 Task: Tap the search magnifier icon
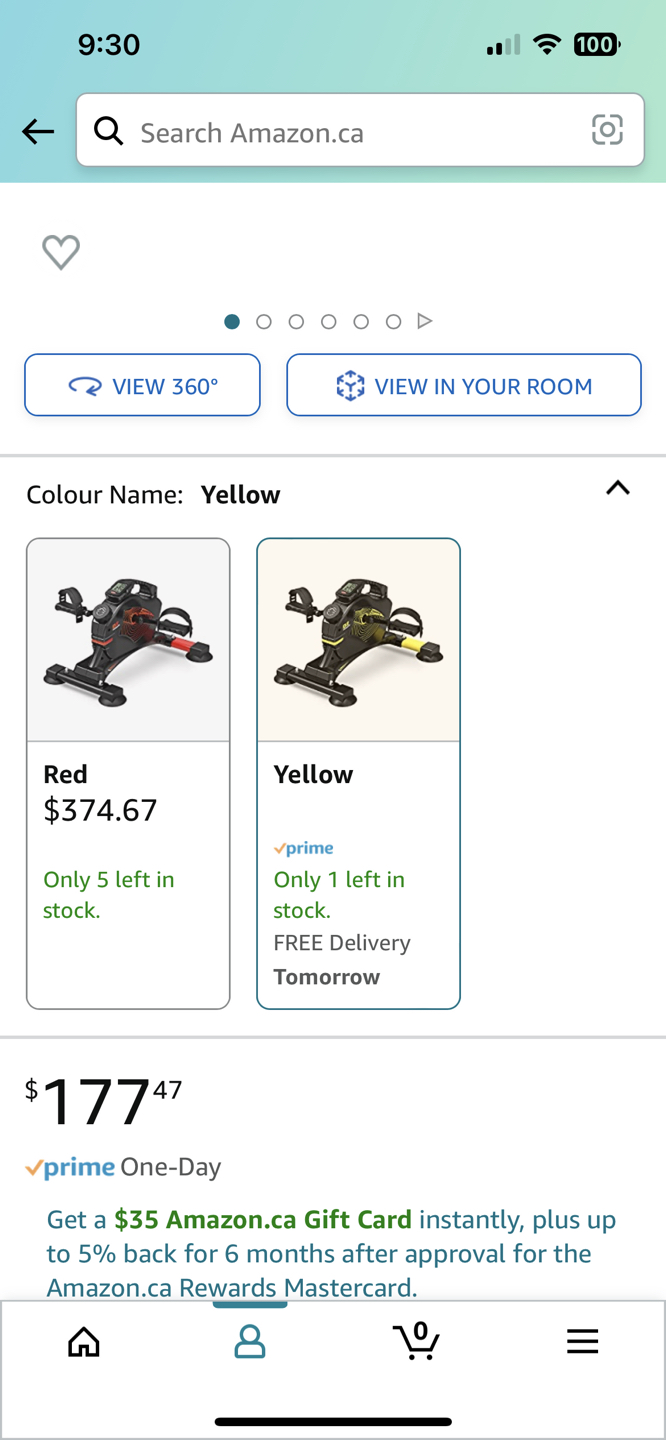tap(109, 130)
